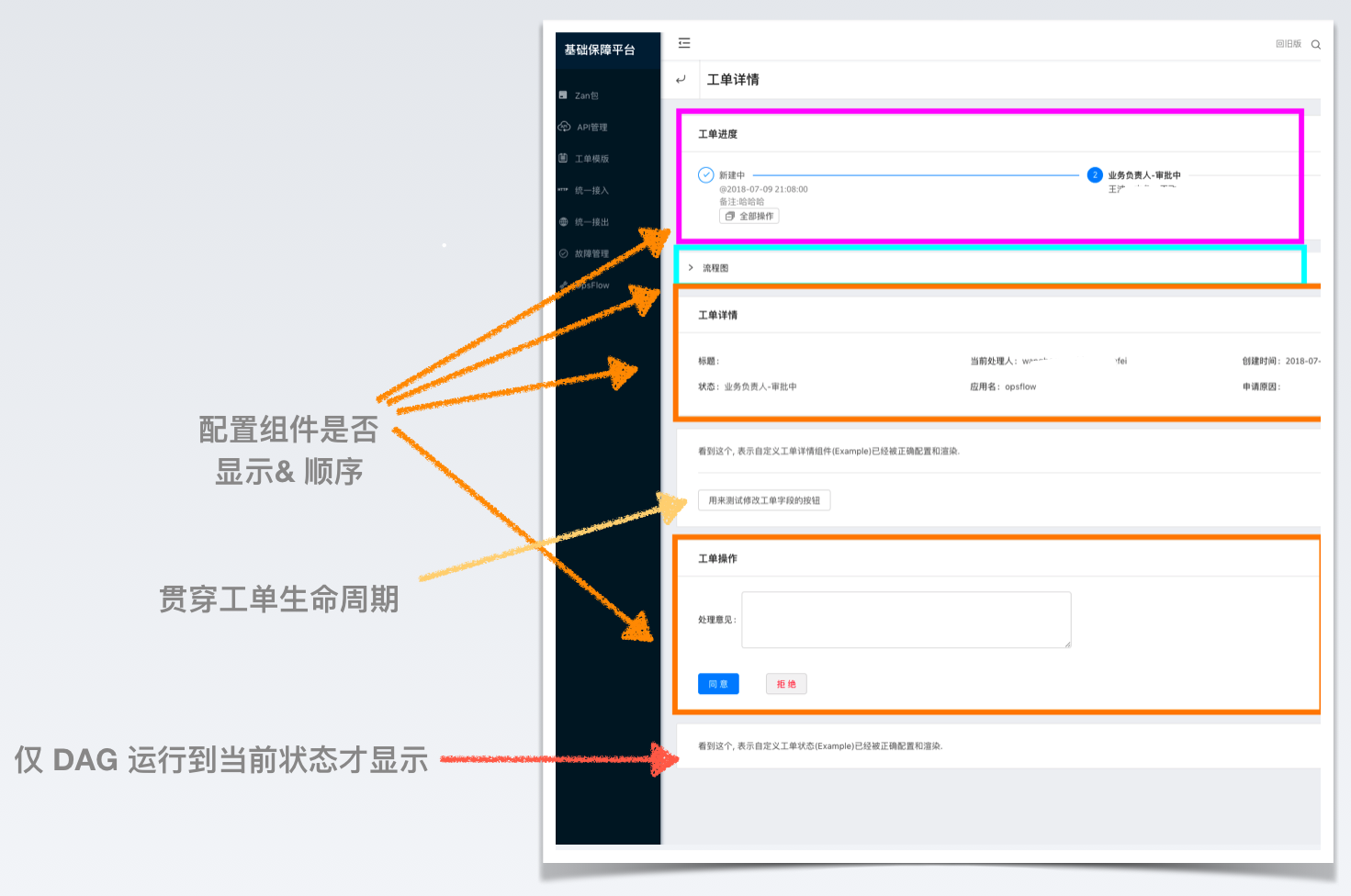This screenshot has width=1351, height=896.
Task: Click the 当前处理人 field
Action: point(1048,361)
